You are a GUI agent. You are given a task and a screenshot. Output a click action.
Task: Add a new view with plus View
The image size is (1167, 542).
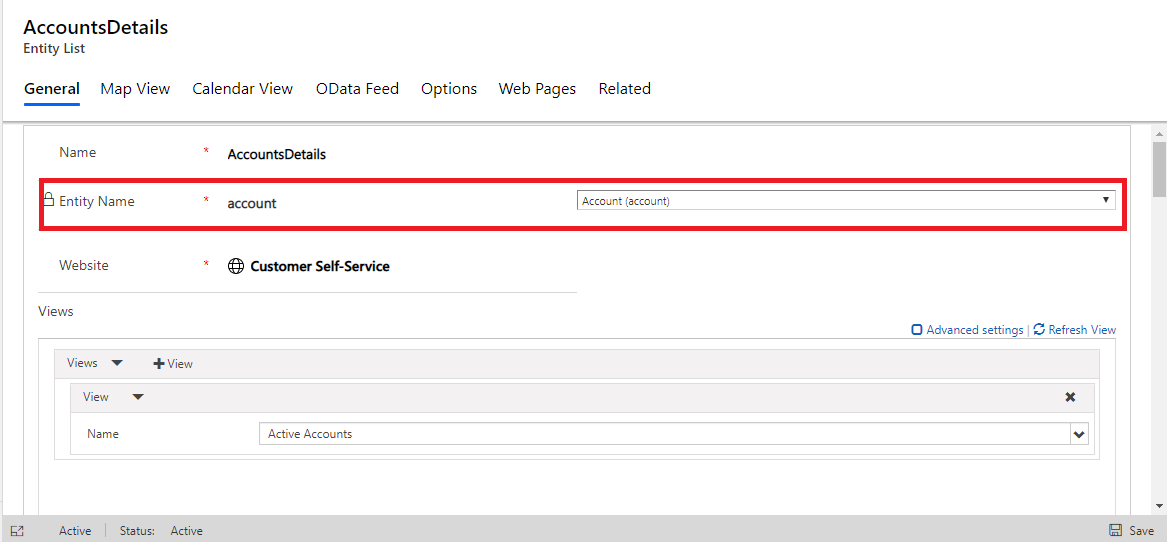[x=173, y=364]
